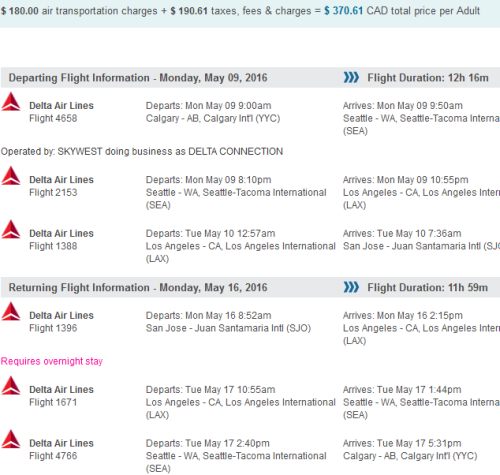
Task: Click the pink Requires overnight stay notice
Action: (x=52, y=361)
